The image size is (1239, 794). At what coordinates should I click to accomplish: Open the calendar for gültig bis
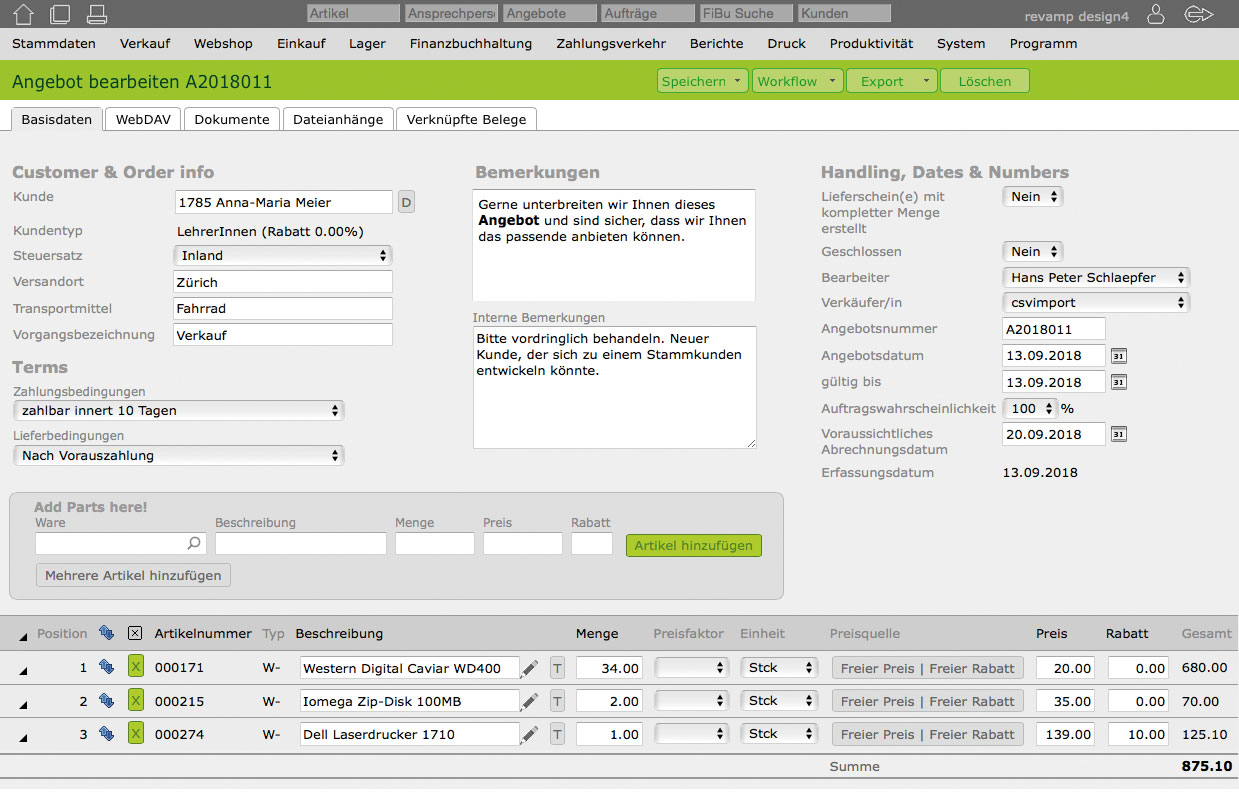click(1119, 382)
